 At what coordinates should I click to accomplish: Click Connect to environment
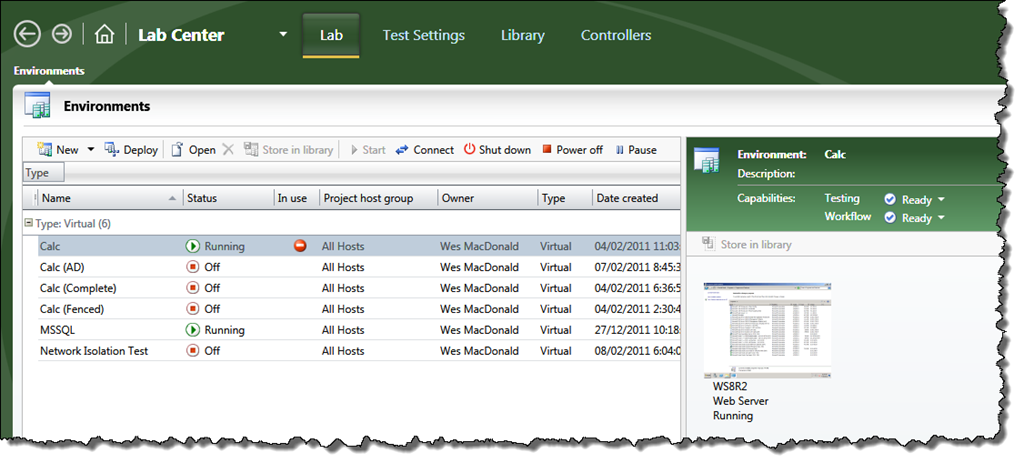pyautogui.click(x=402, y=150)
